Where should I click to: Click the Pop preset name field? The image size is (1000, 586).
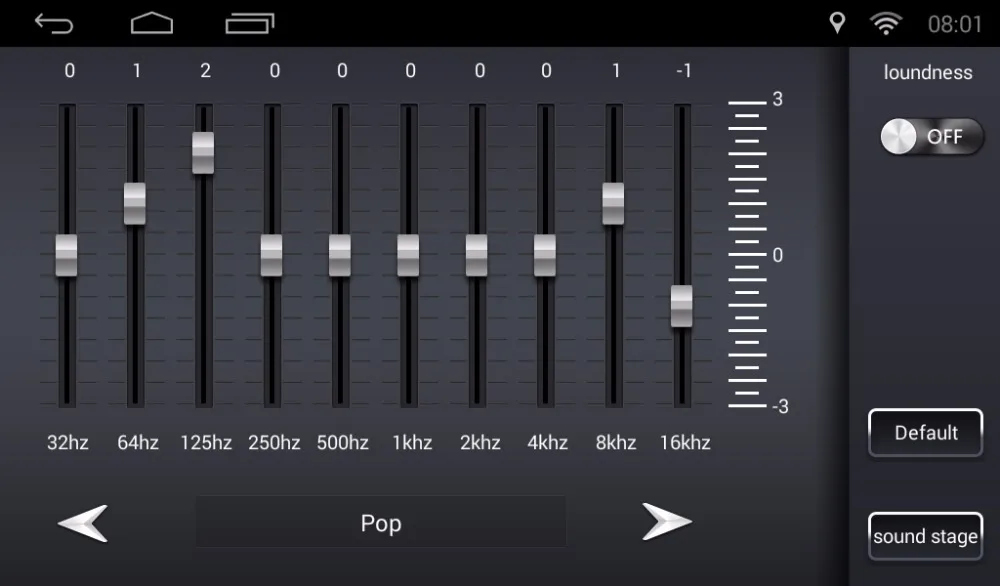381,522
